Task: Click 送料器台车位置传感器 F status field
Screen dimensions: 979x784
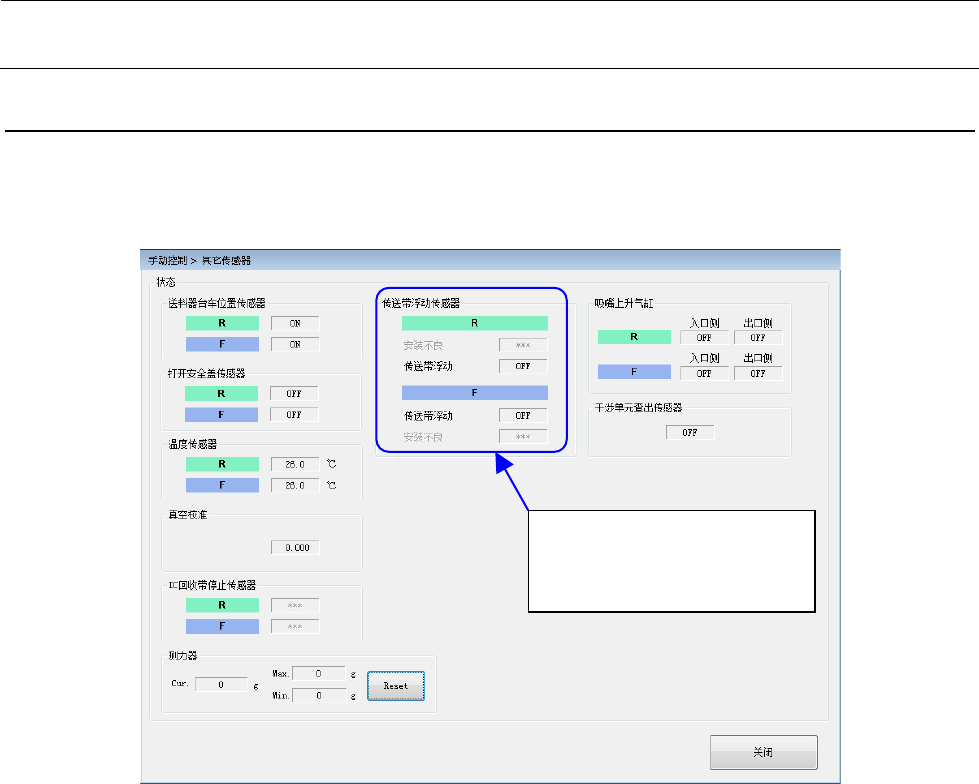Action: pos(295,344)
